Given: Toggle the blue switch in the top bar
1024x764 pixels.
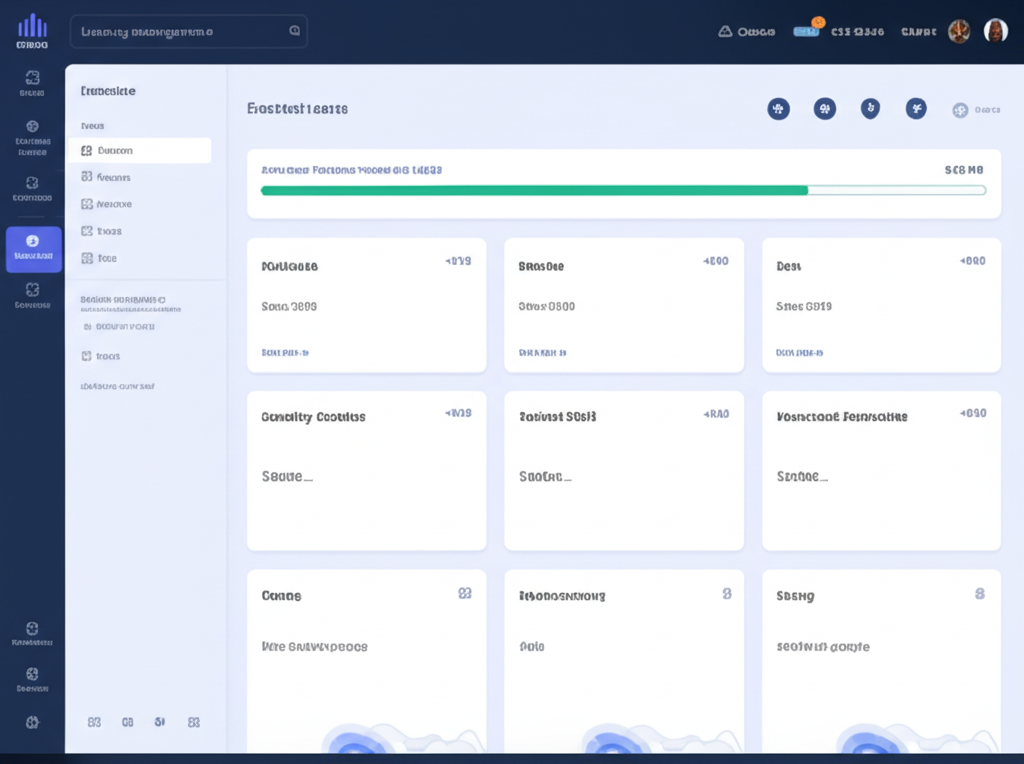Looking at the screenshot, I should (806, 31).
